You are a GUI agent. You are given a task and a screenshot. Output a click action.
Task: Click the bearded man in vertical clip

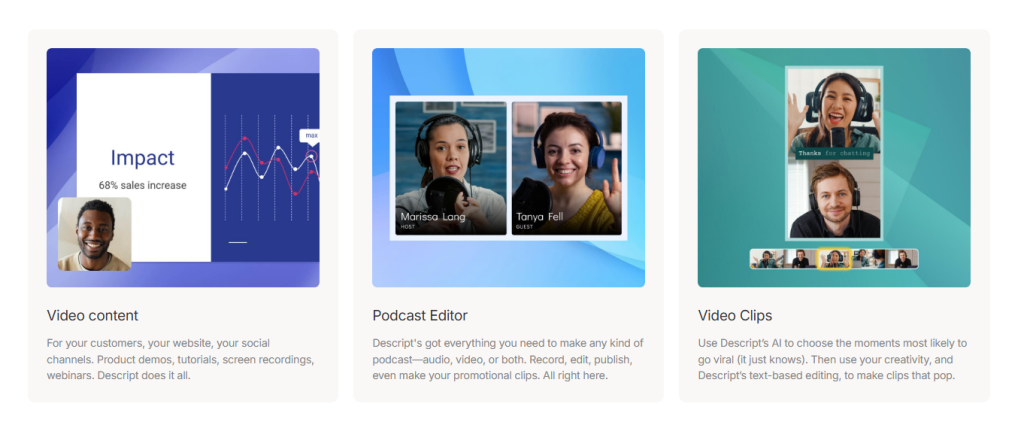click(833, 200)
